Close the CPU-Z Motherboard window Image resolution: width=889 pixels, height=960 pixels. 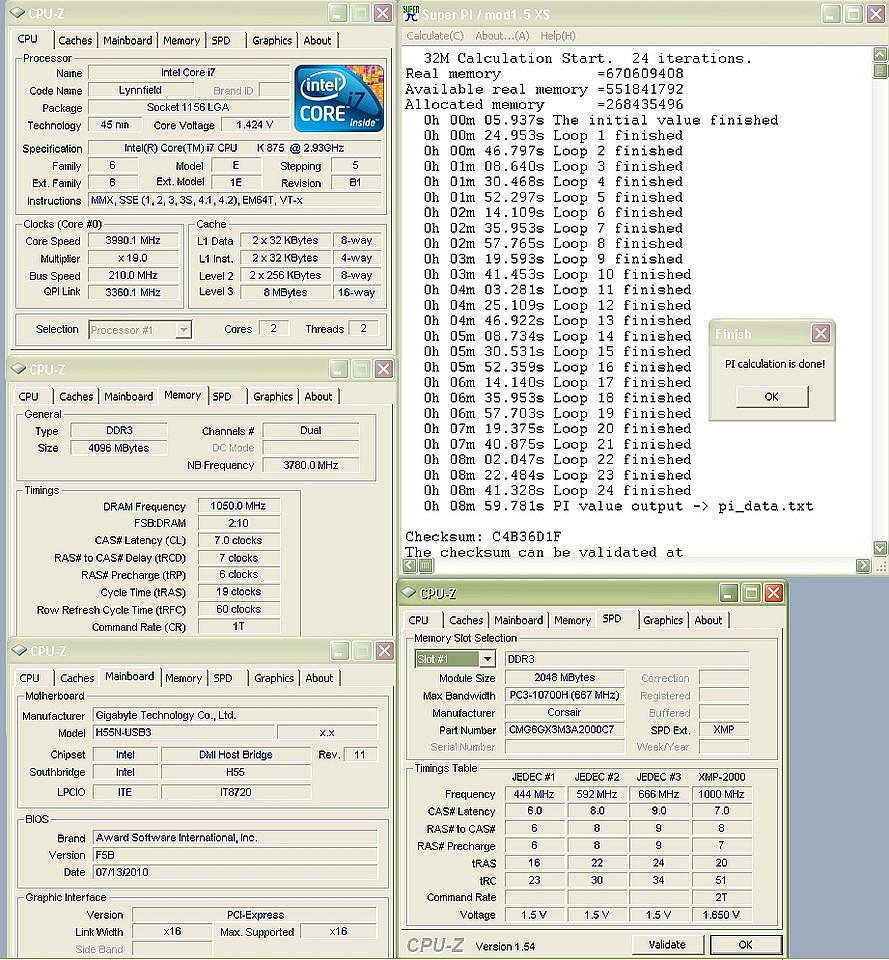384,651
